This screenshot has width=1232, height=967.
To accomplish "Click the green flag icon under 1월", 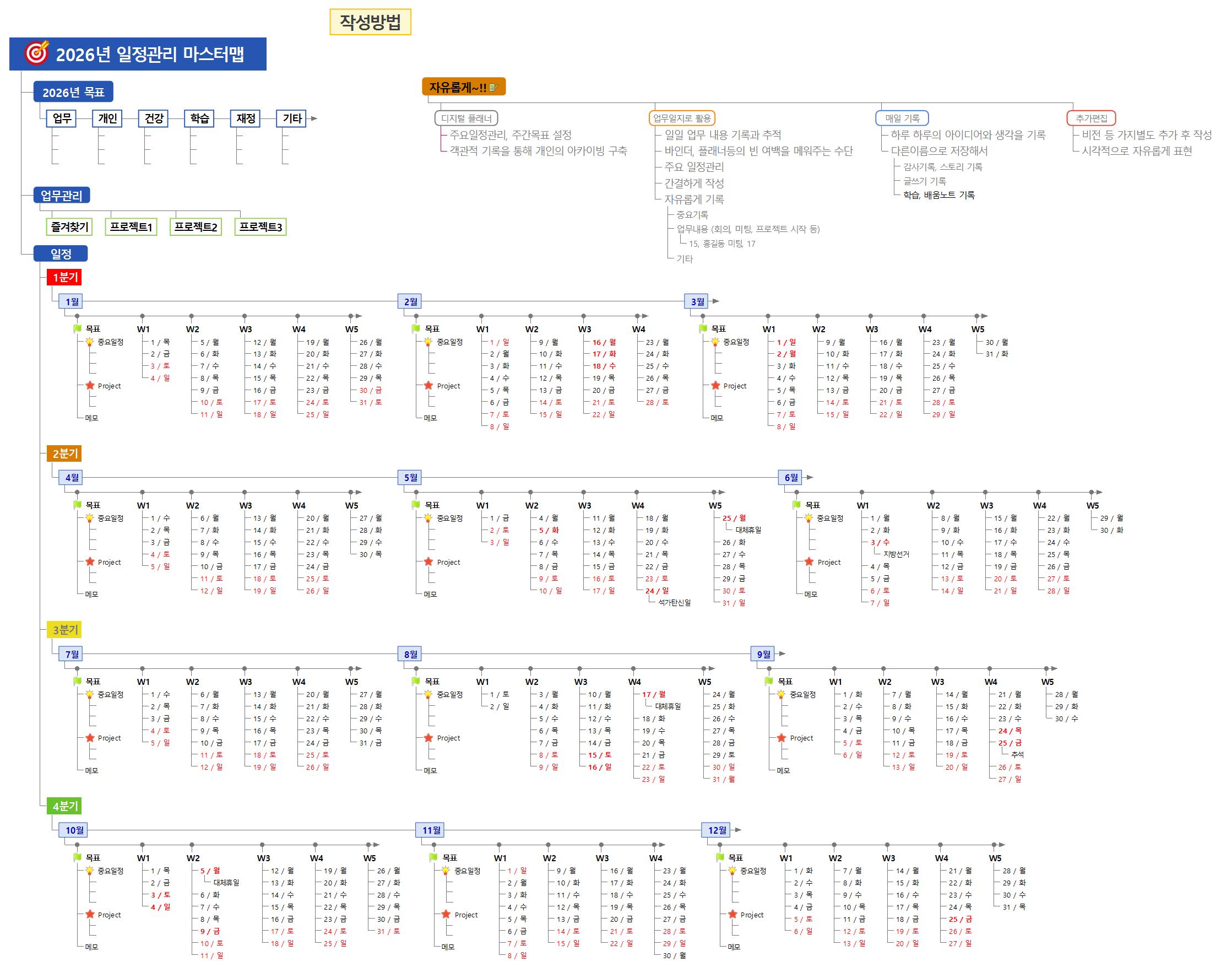I will (x=77, y=328).
